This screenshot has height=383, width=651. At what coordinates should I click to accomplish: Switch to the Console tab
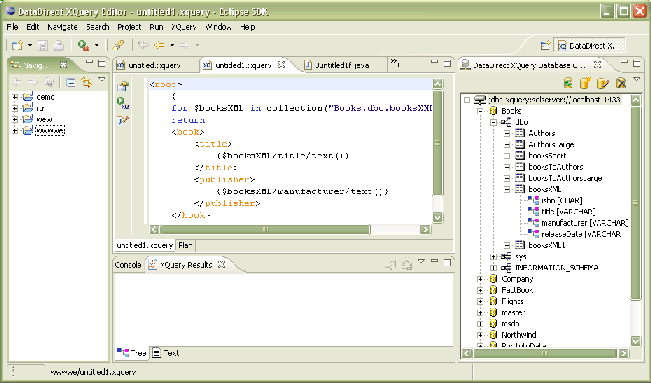coord(128,265)
